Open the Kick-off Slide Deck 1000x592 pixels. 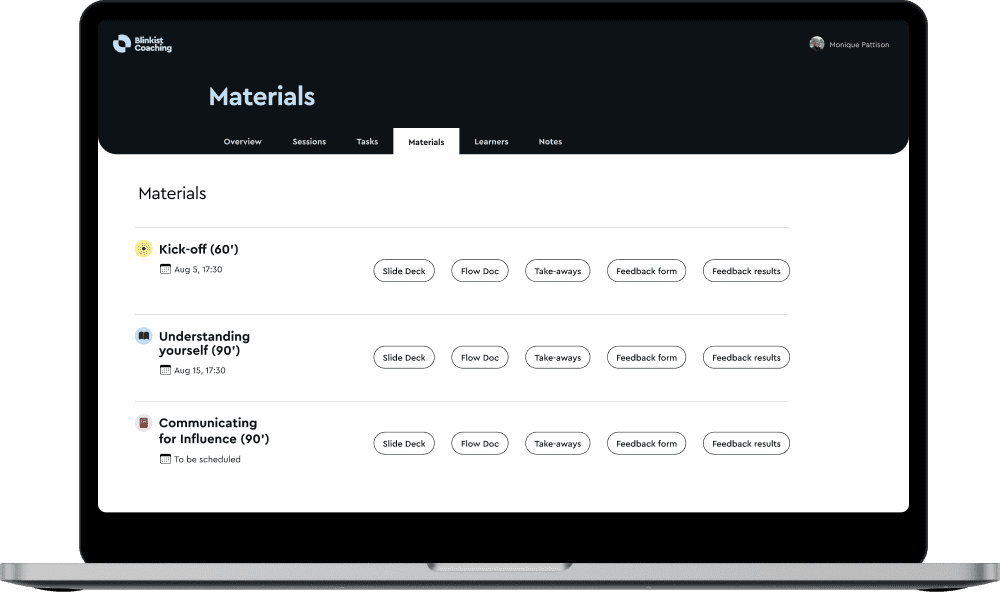(404, 271)
